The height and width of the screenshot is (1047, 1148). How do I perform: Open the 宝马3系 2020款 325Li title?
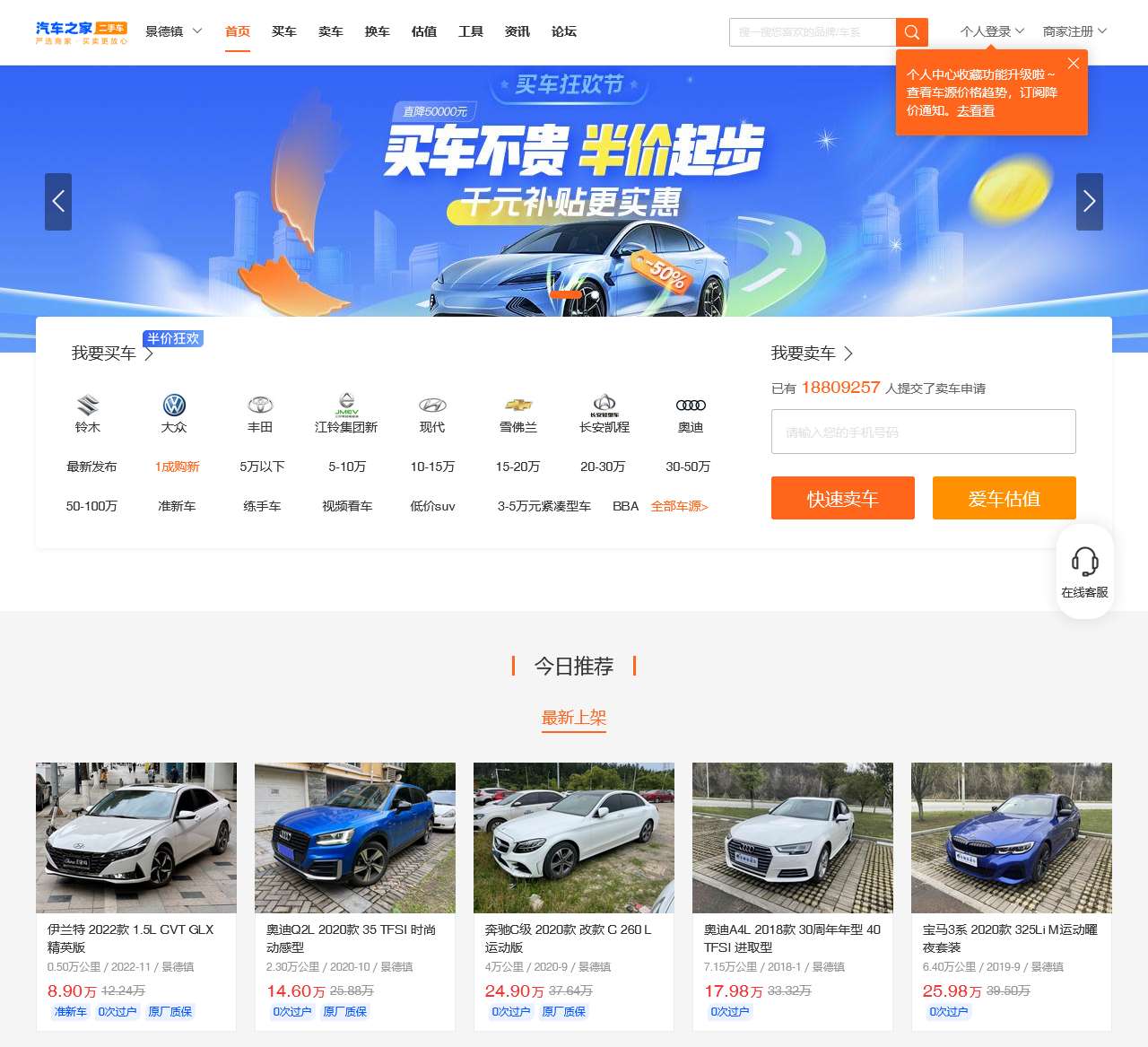[x=1011, y=938]
